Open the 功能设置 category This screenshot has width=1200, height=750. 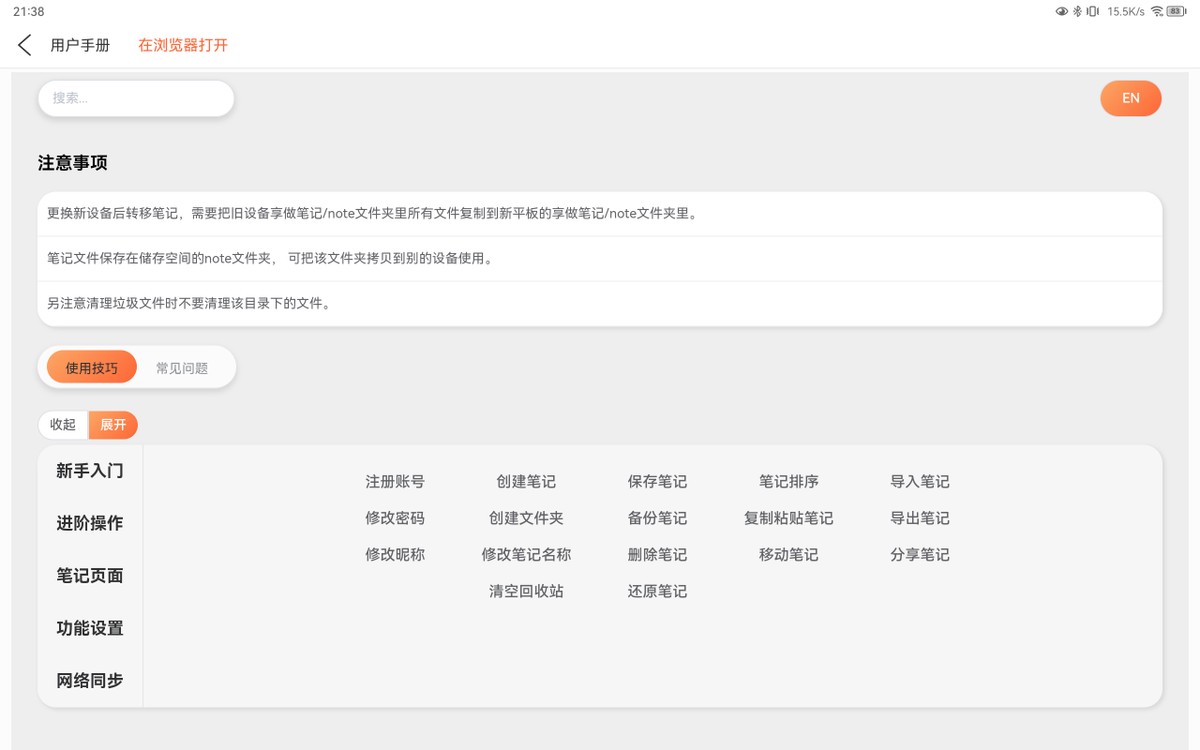(x=90, y=628)
